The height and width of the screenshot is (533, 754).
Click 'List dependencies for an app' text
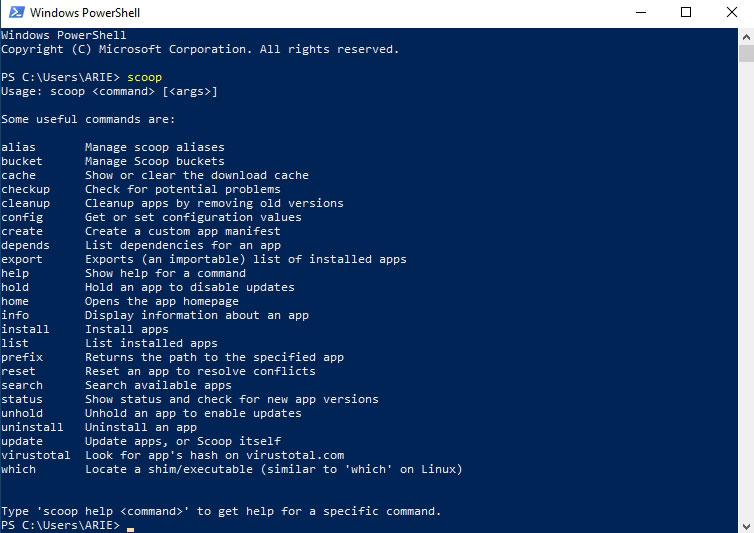[x=183, y=245]
